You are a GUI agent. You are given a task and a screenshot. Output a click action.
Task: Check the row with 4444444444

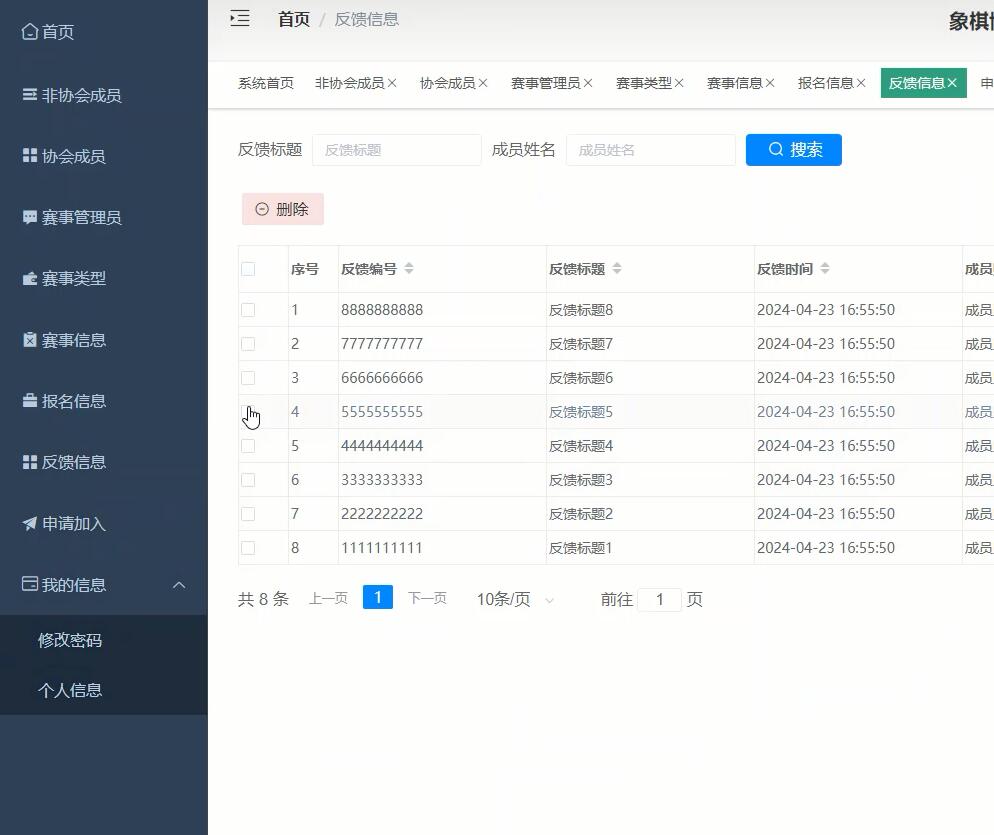(248, 446)
